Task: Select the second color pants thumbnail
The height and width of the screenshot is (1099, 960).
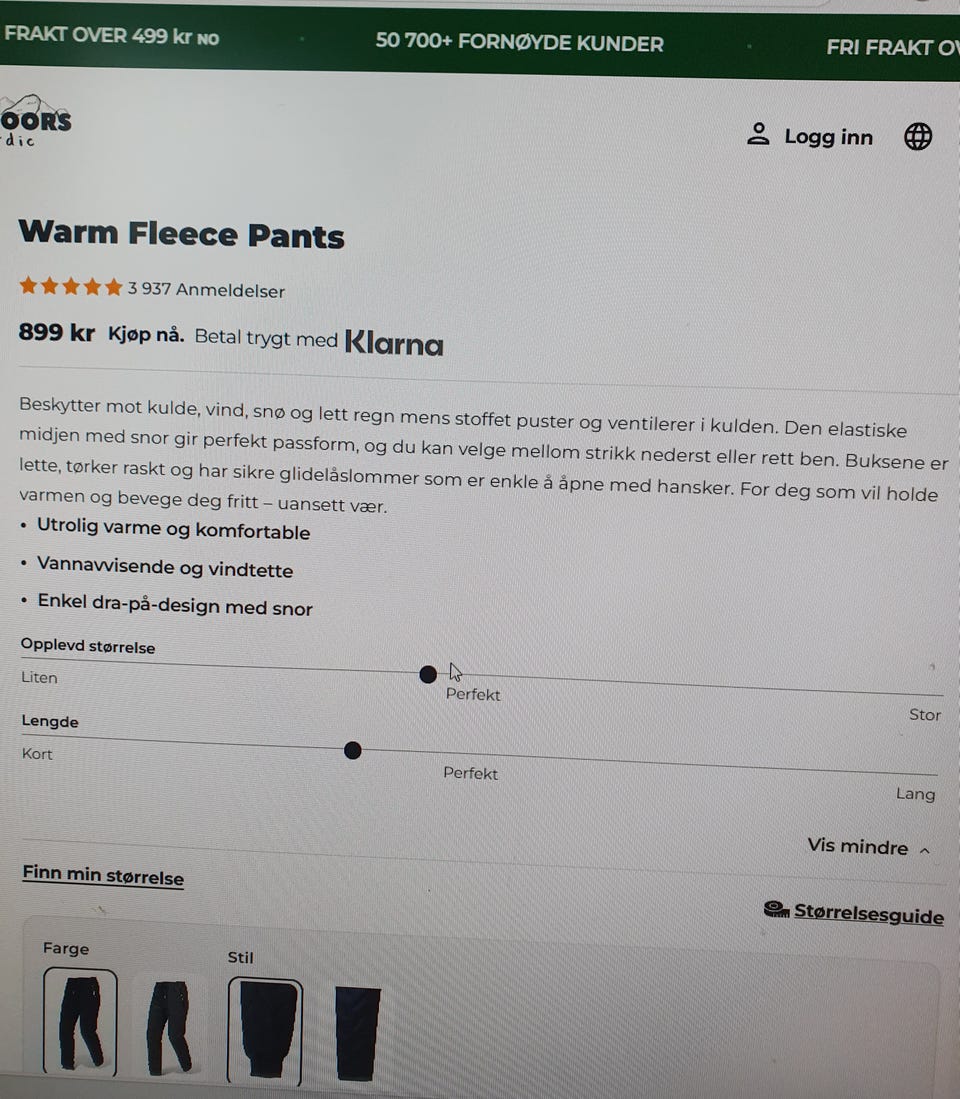Action: click(x=168, y=1027)
